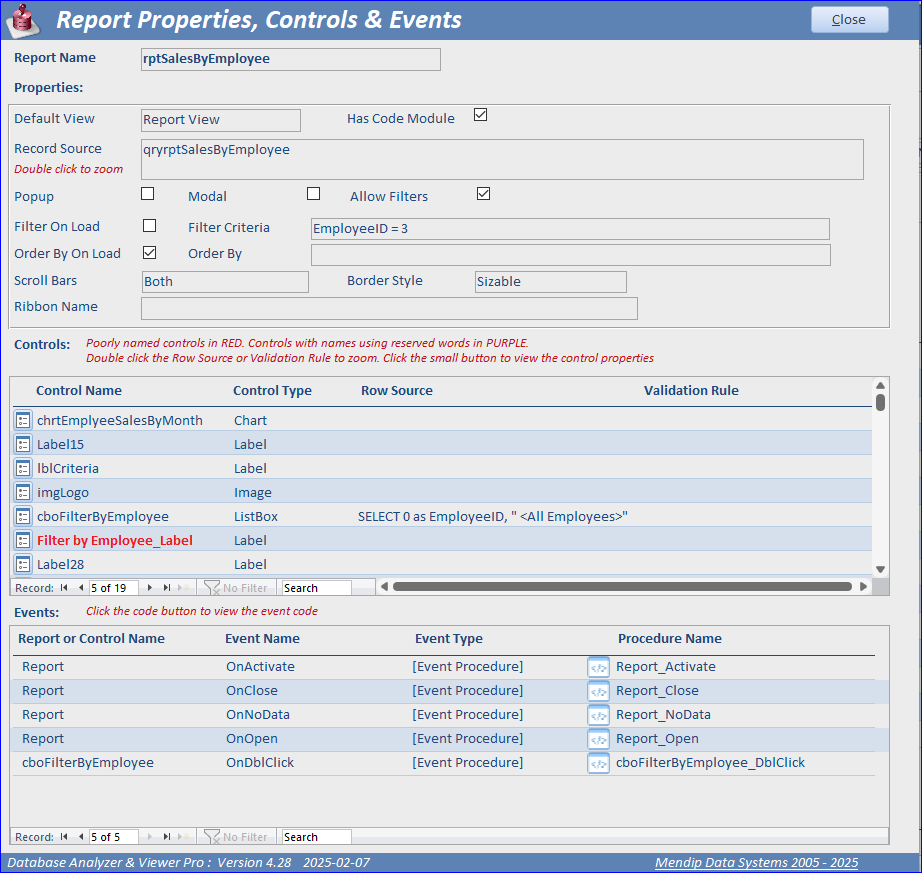Viewport: 922px width, 873px height.
Task: Click the Controls record number box
Action: 113,588
